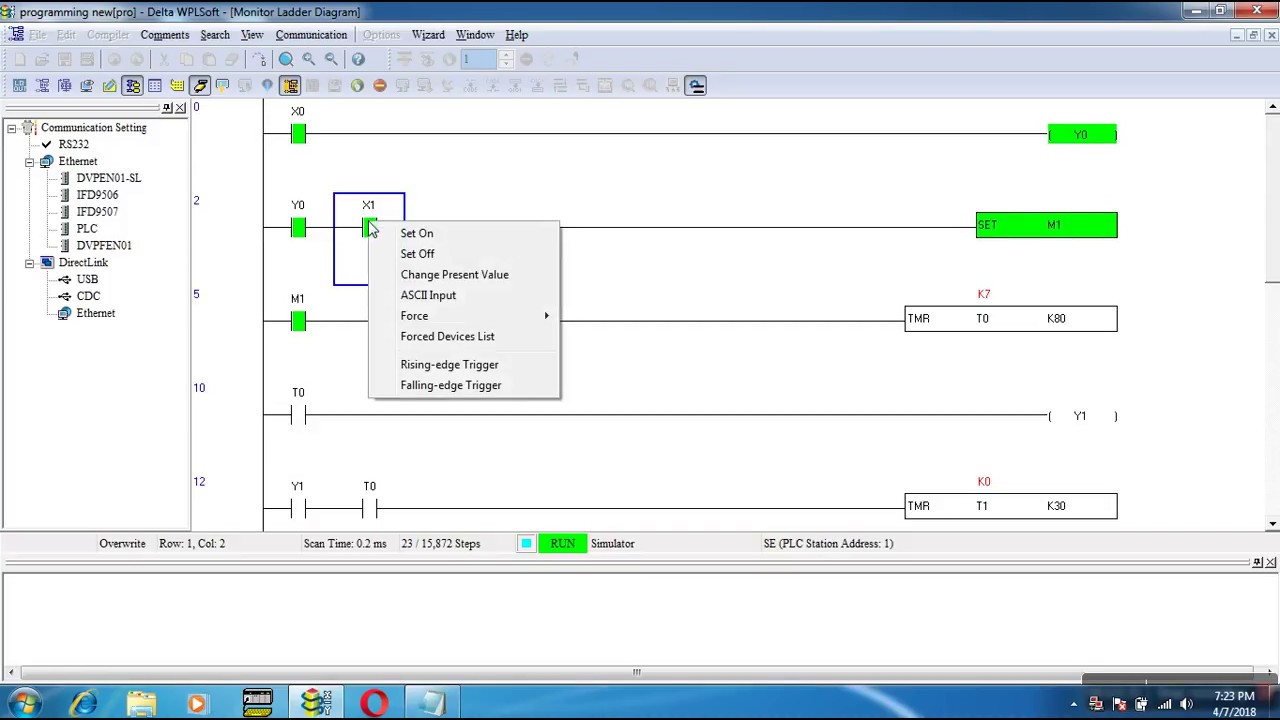This screenshot has height=720, width=1280.
Task: Click the second icon after LD/OUT in toolbar
Action: coord(64,86)
